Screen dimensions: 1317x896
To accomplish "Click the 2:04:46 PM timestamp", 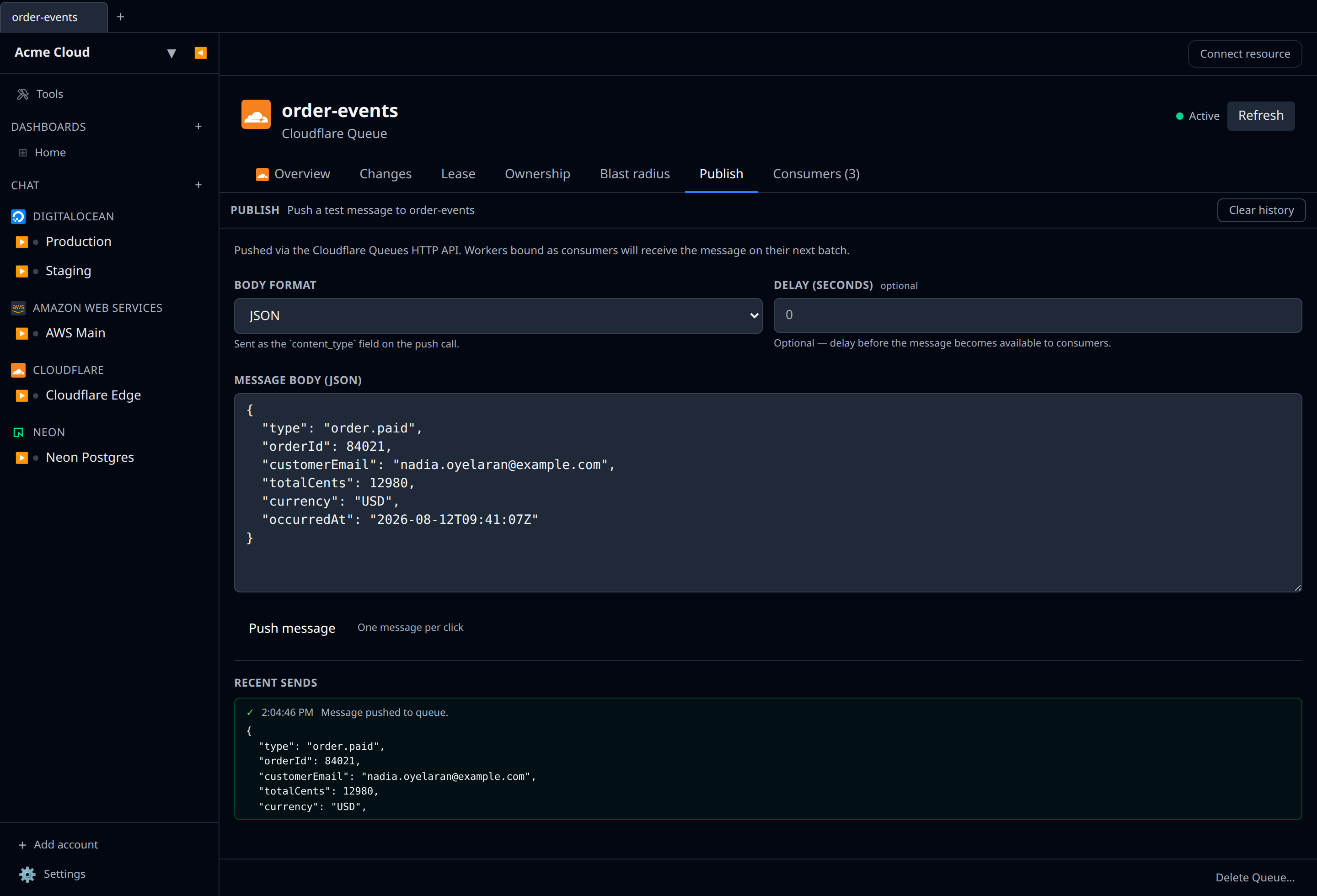I will coord(287,713).
